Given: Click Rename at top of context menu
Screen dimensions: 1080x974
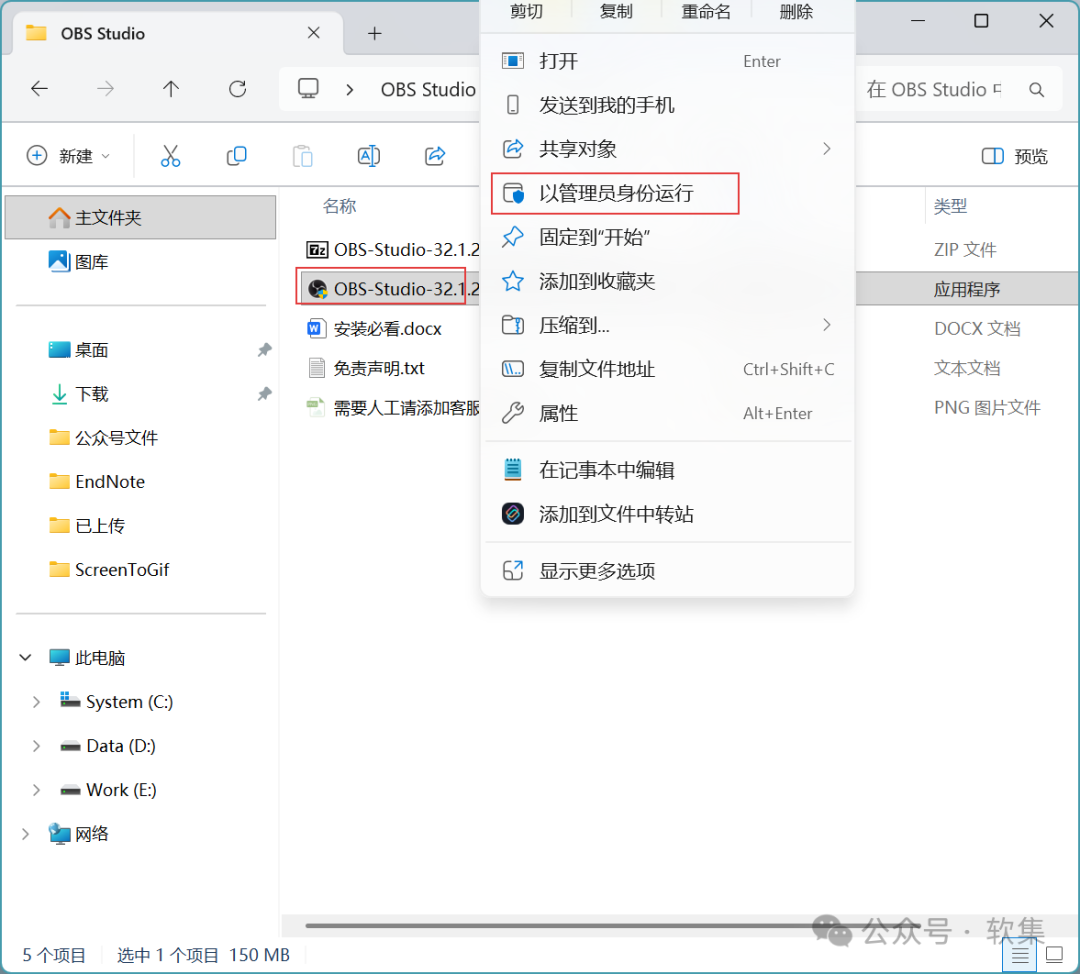Looking at the screenshot, I should click(x=706, y=12).
